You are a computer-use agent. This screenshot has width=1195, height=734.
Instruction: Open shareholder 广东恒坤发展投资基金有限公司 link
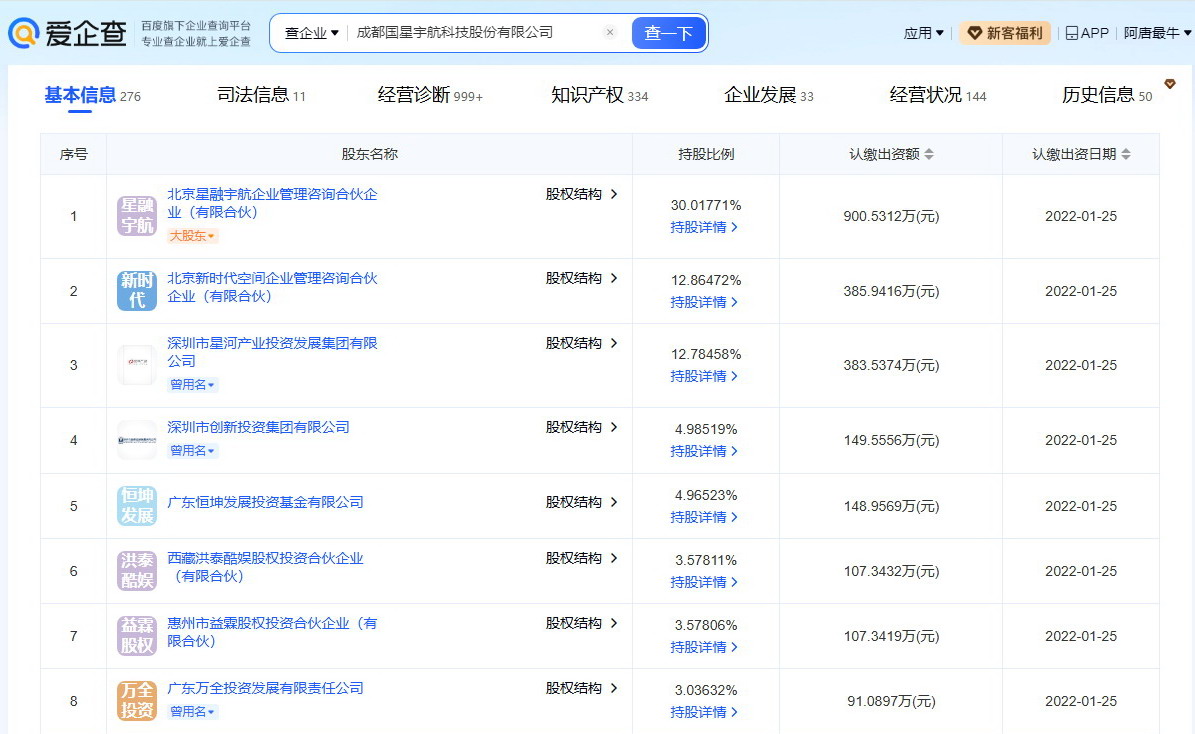pyautogui.click(x=265, y=502)
